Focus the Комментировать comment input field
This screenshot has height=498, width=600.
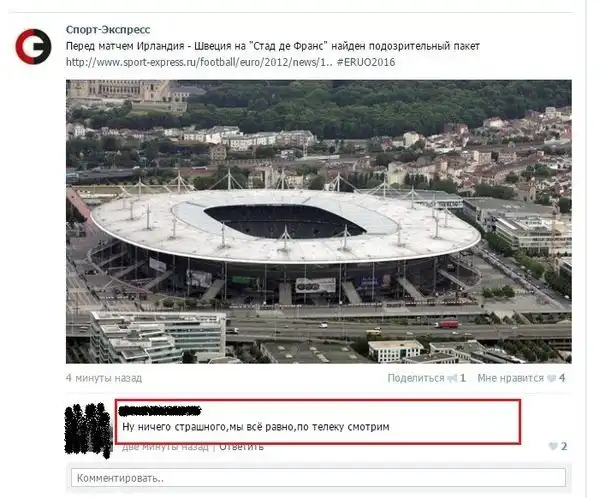coord(318,478)
